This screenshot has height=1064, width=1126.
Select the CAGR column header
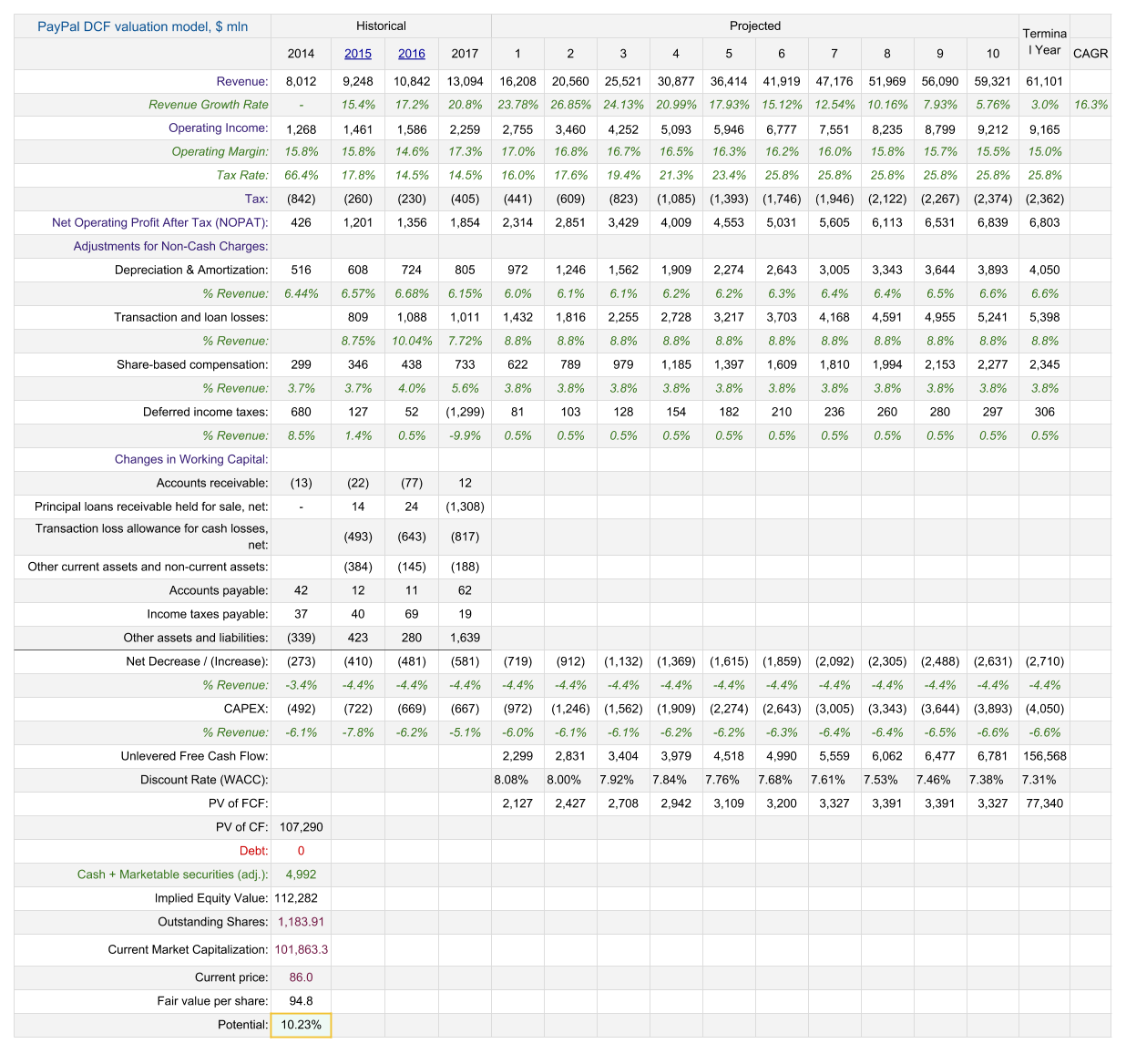coord(1090,54)
